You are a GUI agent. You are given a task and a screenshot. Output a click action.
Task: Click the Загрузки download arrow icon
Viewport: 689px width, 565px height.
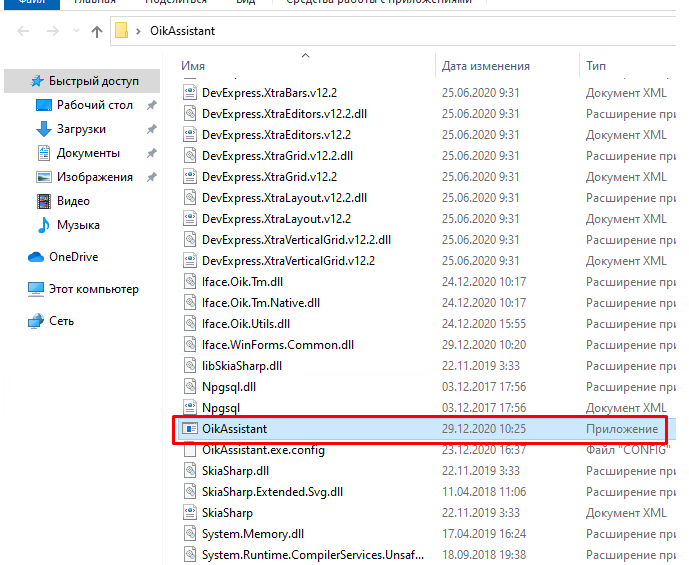pyautogui.click(x=43, y=129)
